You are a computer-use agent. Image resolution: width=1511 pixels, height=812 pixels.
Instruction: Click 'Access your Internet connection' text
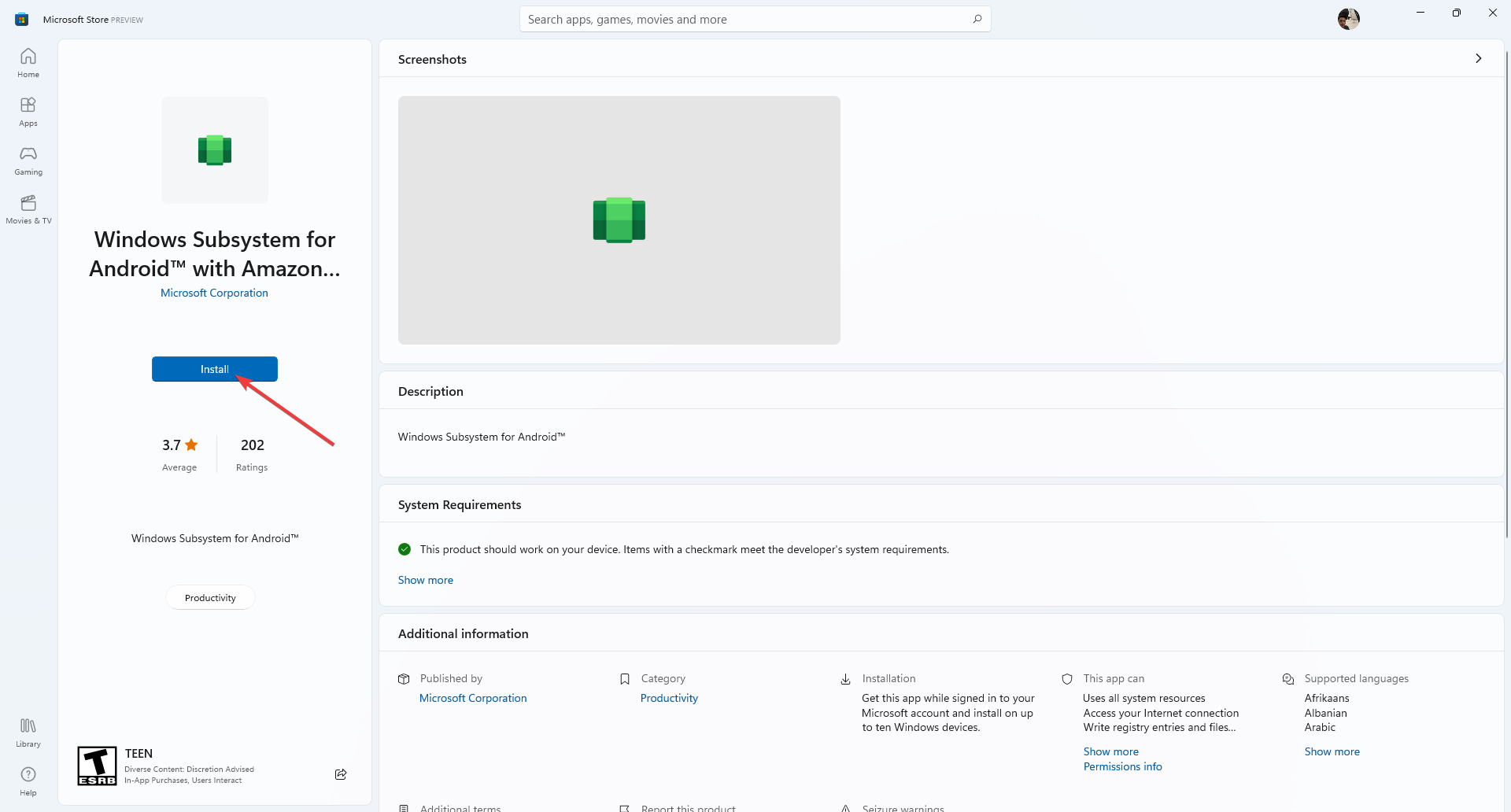click(x=1161, y=713)
